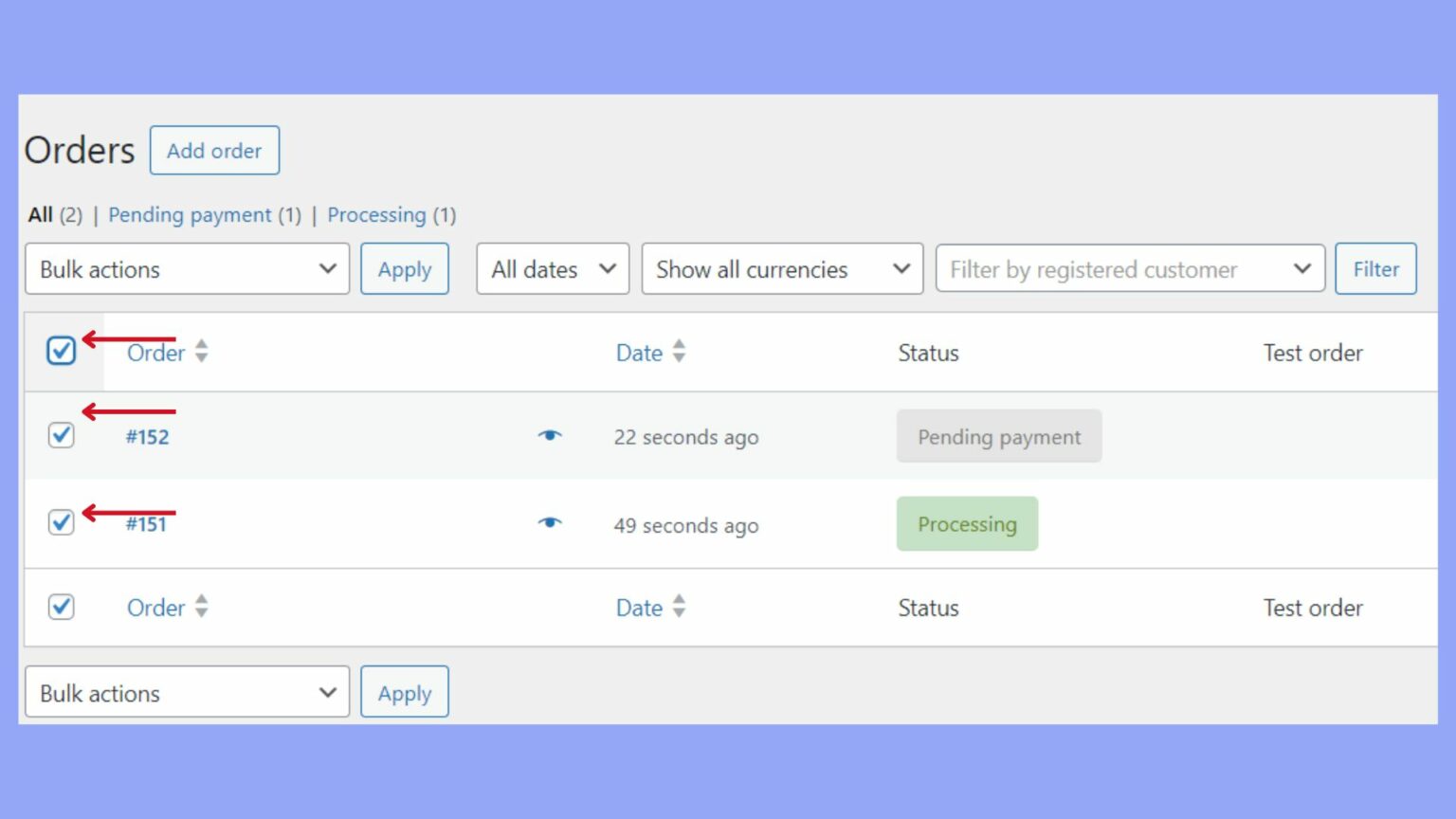The image size is (1456, 819).
Task: Preview order #151 using the eye icon
Action: pyautogui.click(x=551, y=522)
